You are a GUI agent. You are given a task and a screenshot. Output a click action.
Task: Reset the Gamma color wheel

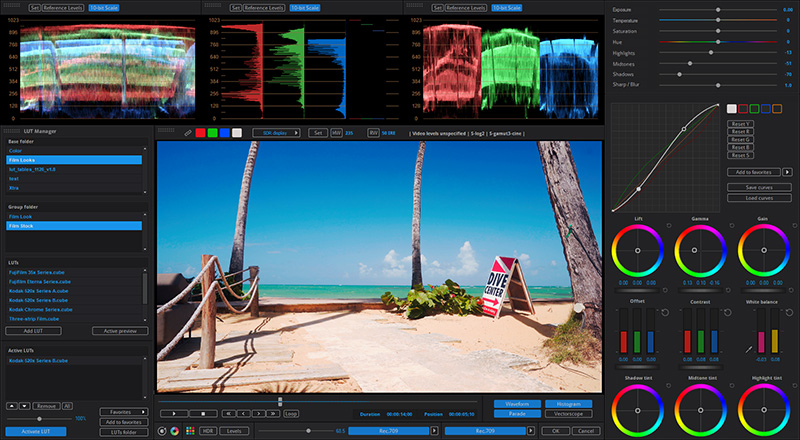click(732, 225)
